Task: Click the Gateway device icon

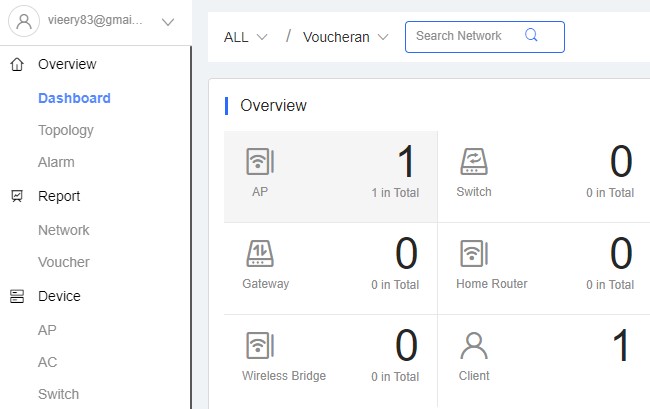Action: coord(260,254)
